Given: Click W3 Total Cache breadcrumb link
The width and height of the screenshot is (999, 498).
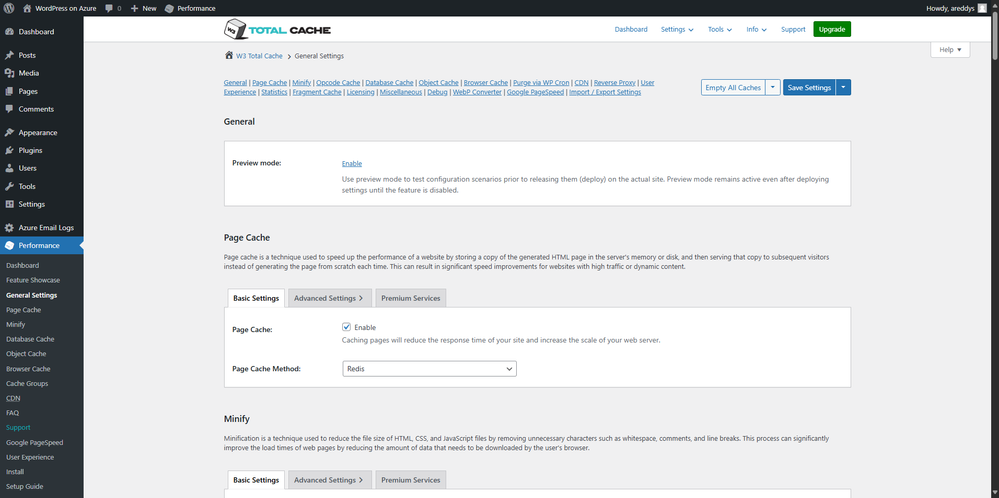Looking at the screenshot, I should pyautogui.click(x=259, y=56).
